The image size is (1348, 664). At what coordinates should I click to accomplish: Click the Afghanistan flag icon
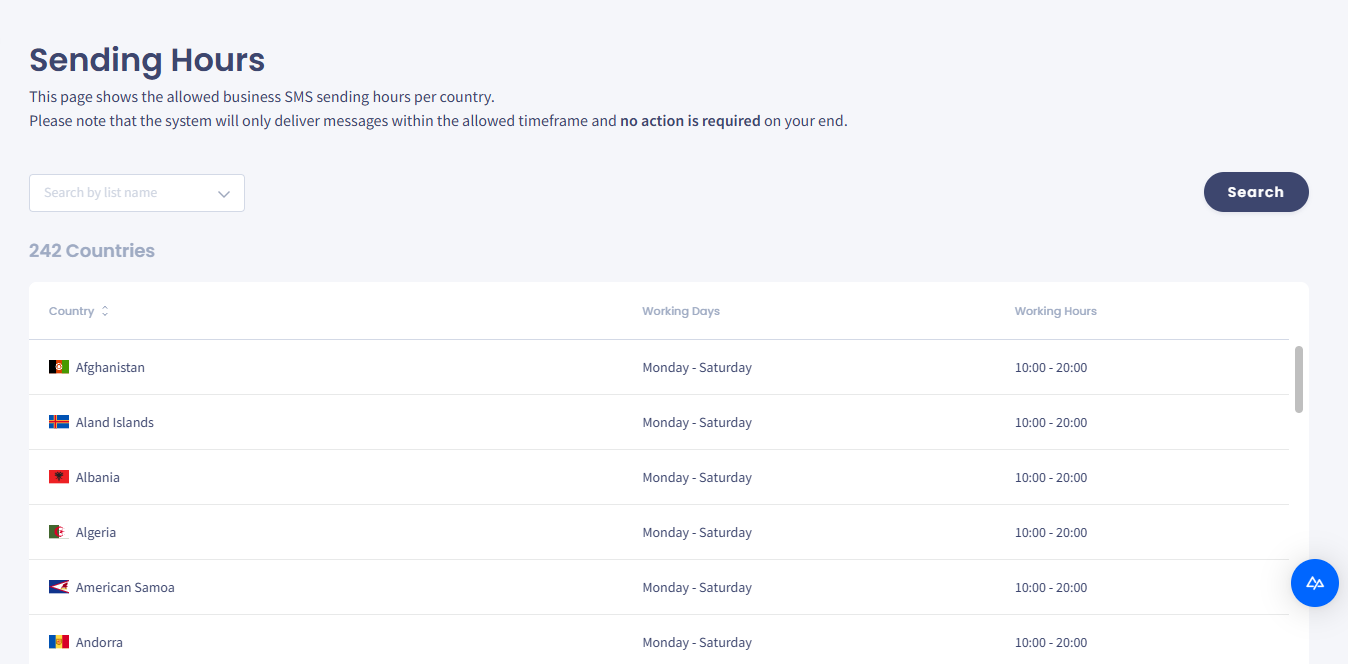pyautogui.click(x=59, y=367)
